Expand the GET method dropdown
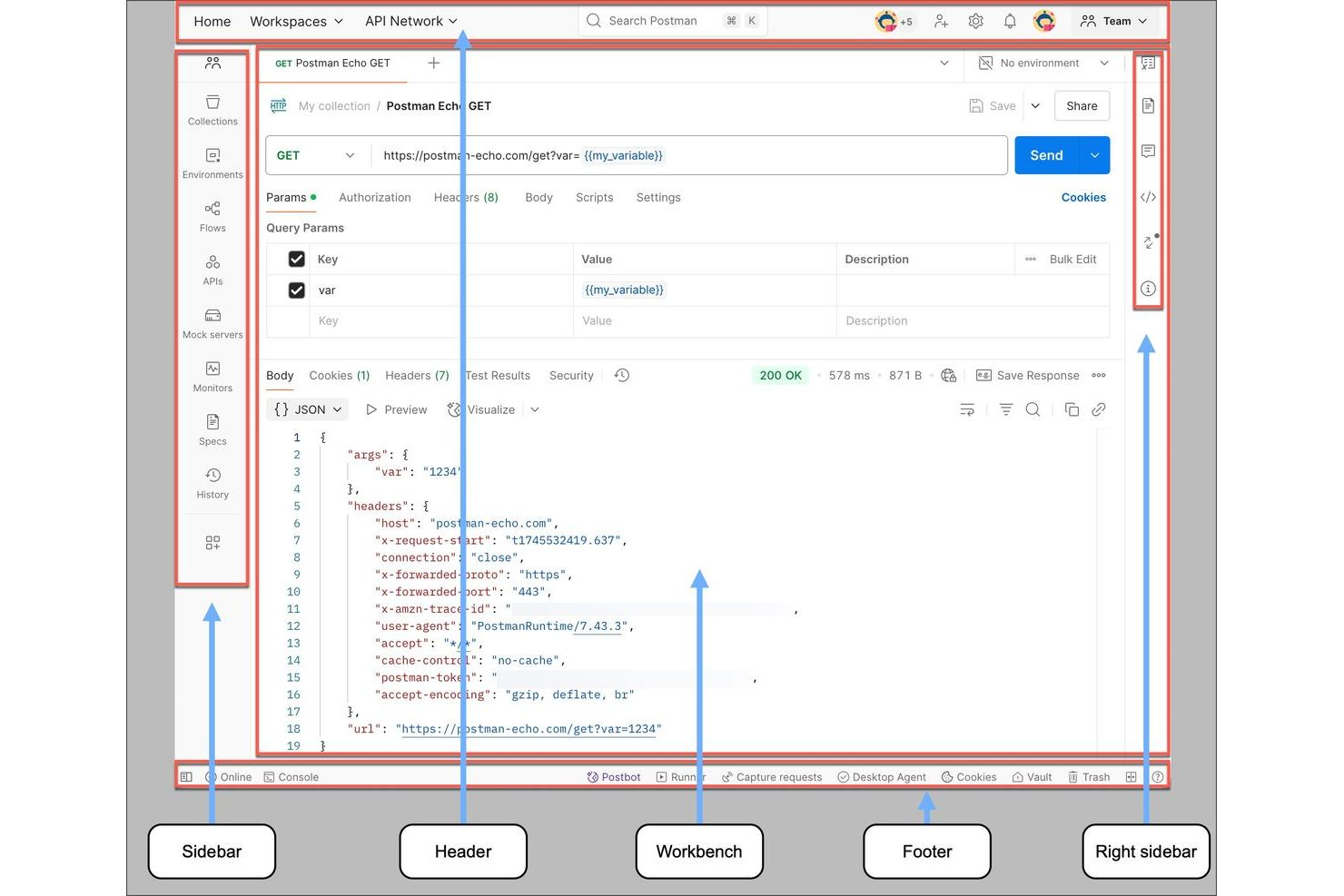 click(315, 155)
